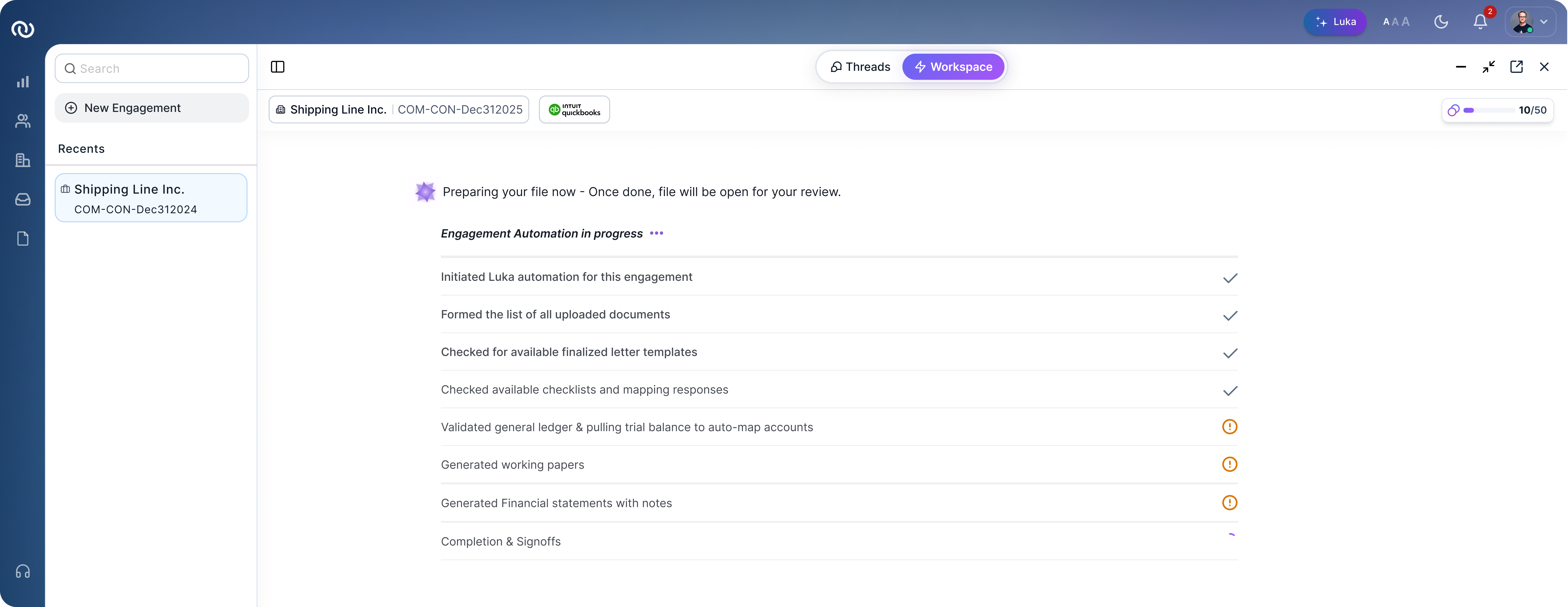Click 'Generated working papers' step text
The height and width of the screenshot is (607, 1568).
point(512,465)
